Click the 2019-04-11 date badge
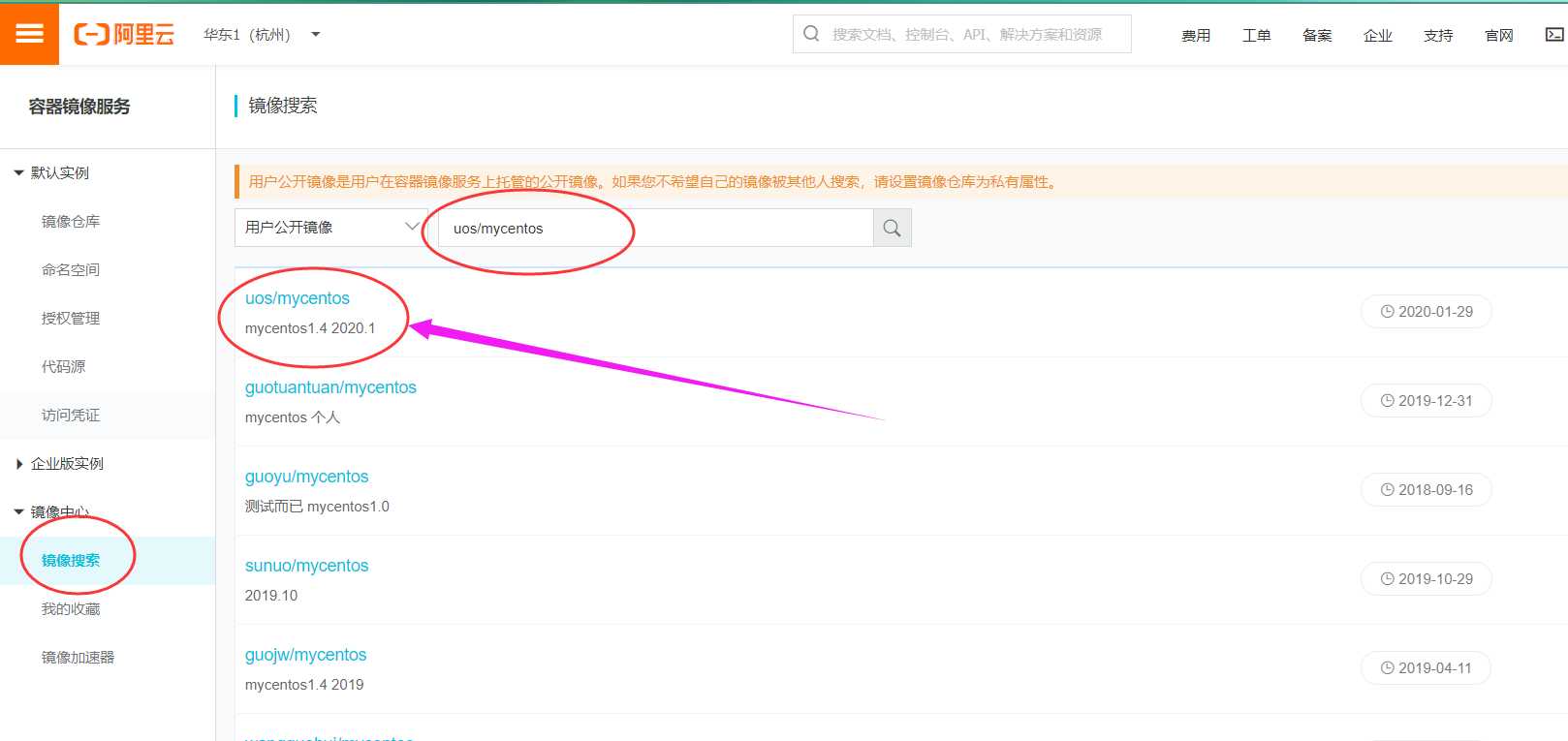 click(1426, 668)
